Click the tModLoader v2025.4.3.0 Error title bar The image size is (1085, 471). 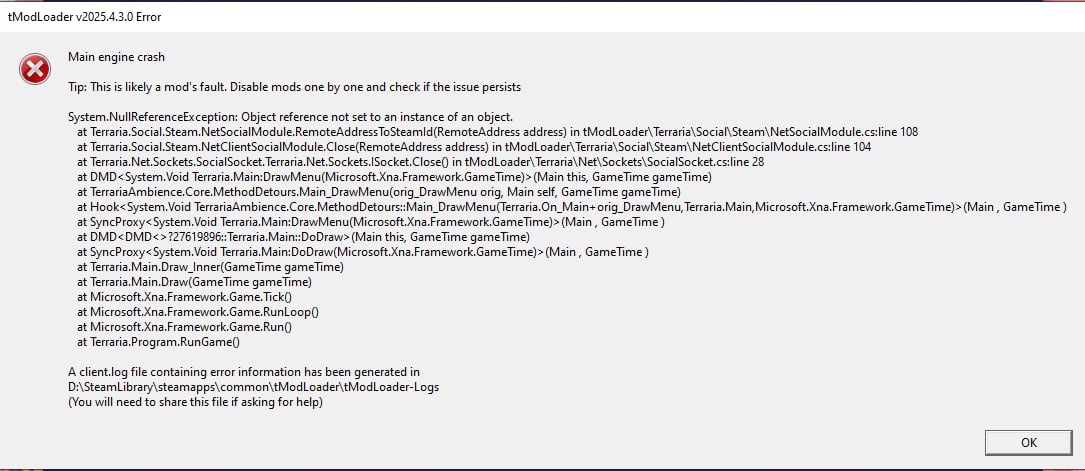85,17
